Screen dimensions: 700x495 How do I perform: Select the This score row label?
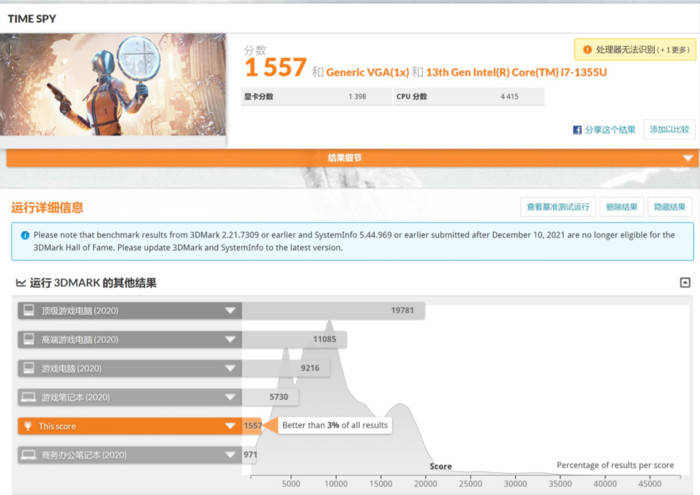click(57, 426)
